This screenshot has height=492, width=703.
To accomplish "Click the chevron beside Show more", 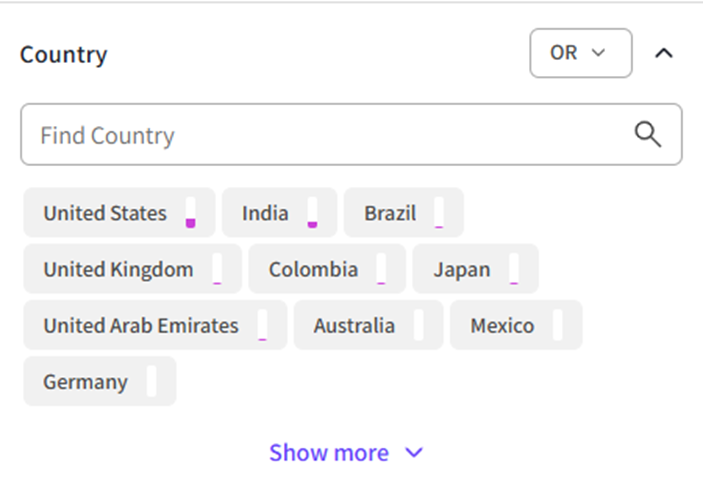I will coord(414,453).
